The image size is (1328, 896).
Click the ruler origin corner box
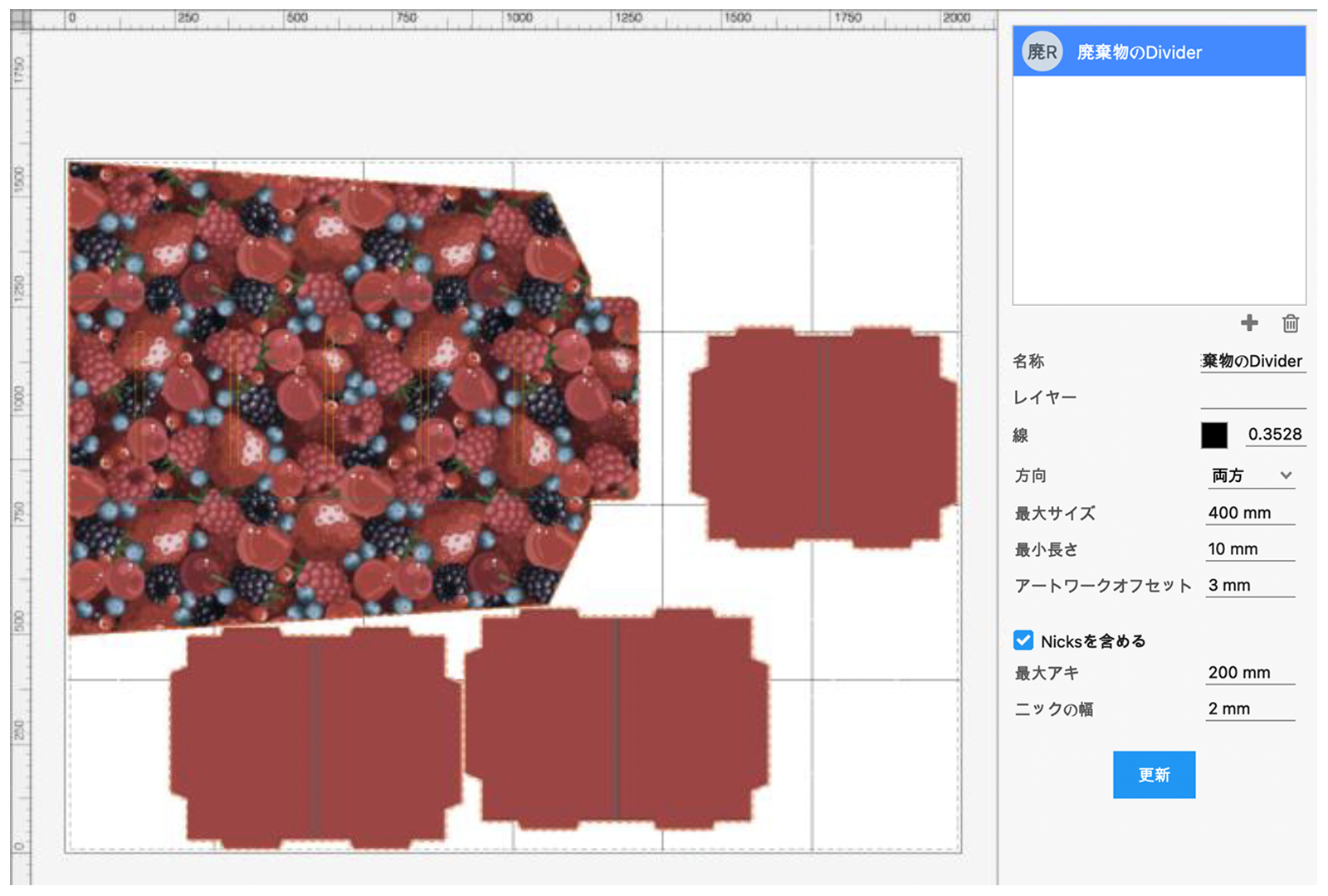click(x=21, y=20)
